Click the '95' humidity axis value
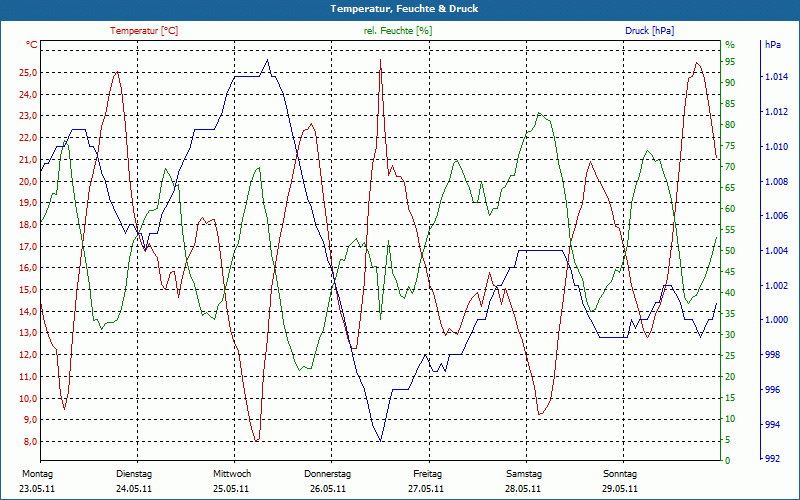This screenshot has width=800, height=500. pos(730,62)
